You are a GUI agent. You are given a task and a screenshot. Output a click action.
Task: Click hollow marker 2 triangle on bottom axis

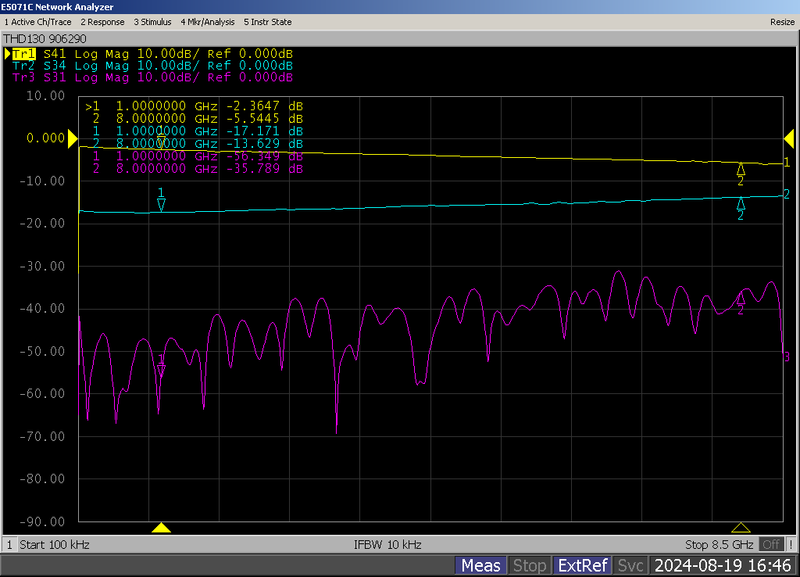740,527
